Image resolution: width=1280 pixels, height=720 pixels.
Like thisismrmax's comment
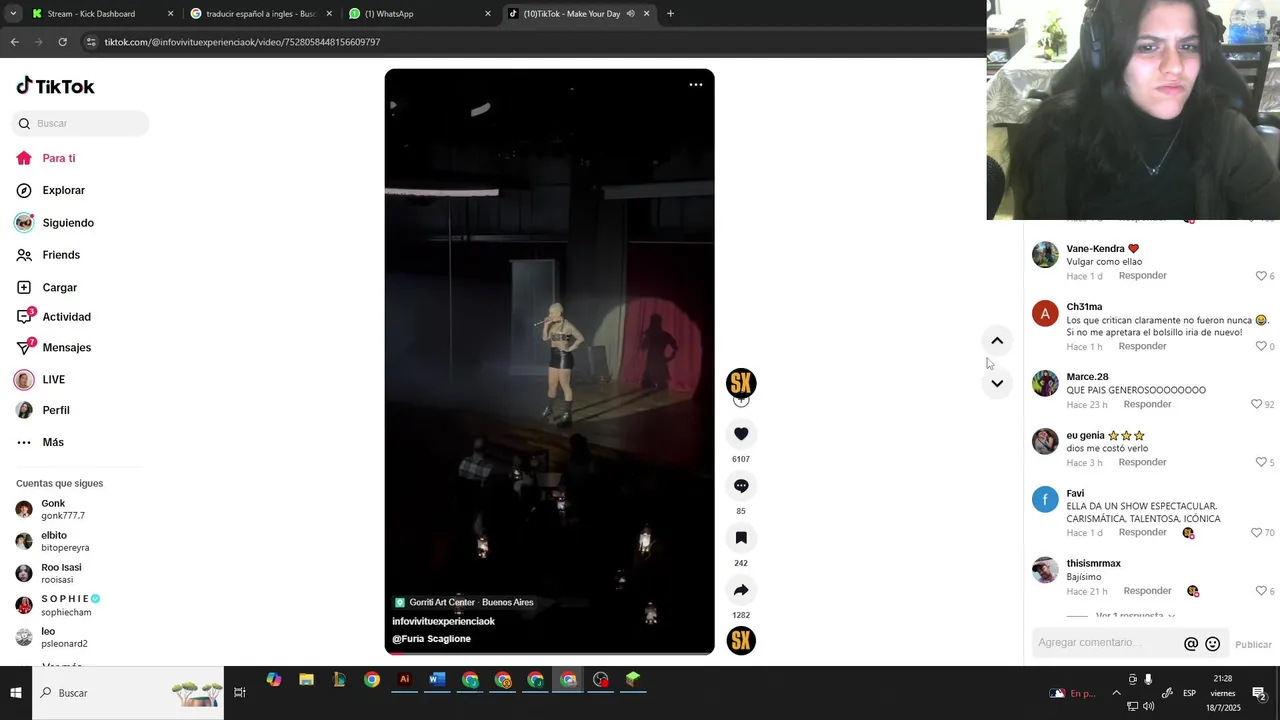1261,591
